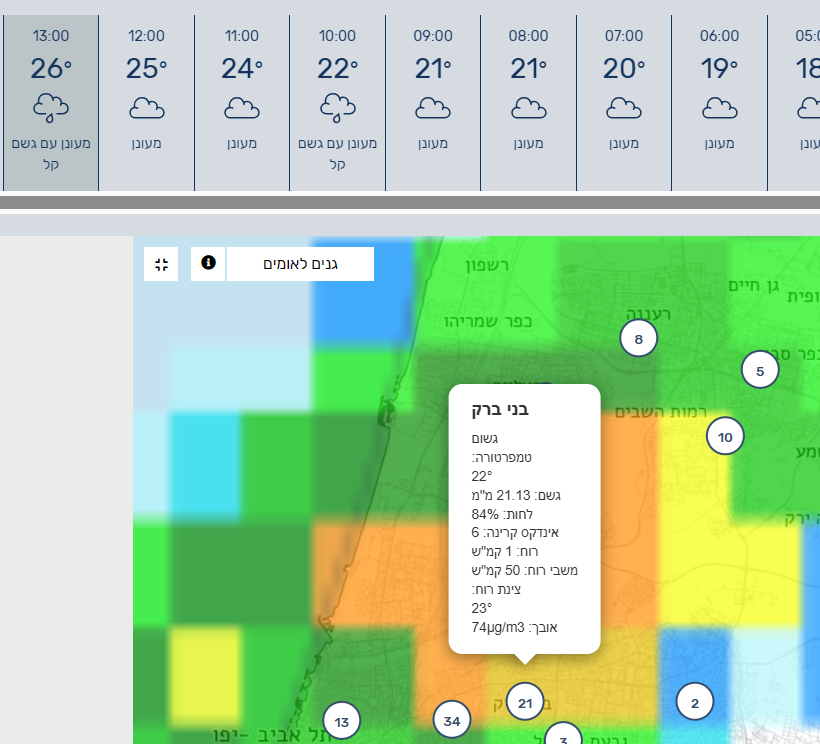Select the map cluster marker numbered 10
Image resolution: width=820 pixels, height=744 pixels.
coord(725,437)
